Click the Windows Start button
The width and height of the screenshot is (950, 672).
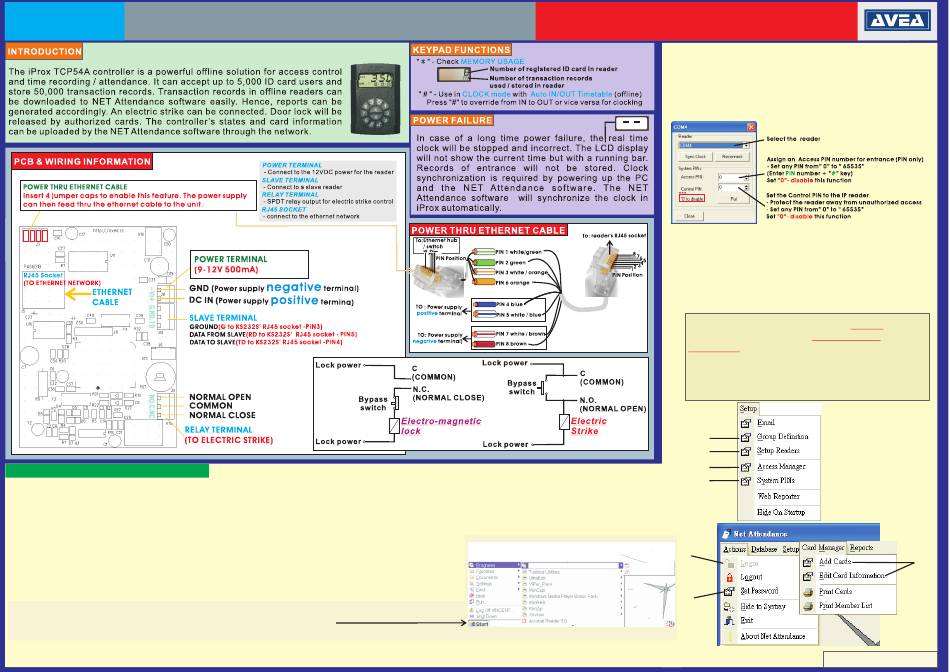click(479, 624)
